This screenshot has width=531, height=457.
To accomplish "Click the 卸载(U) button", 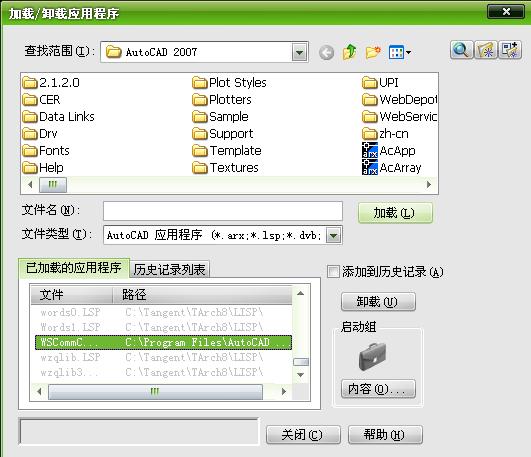I will (x=378, y=302).
